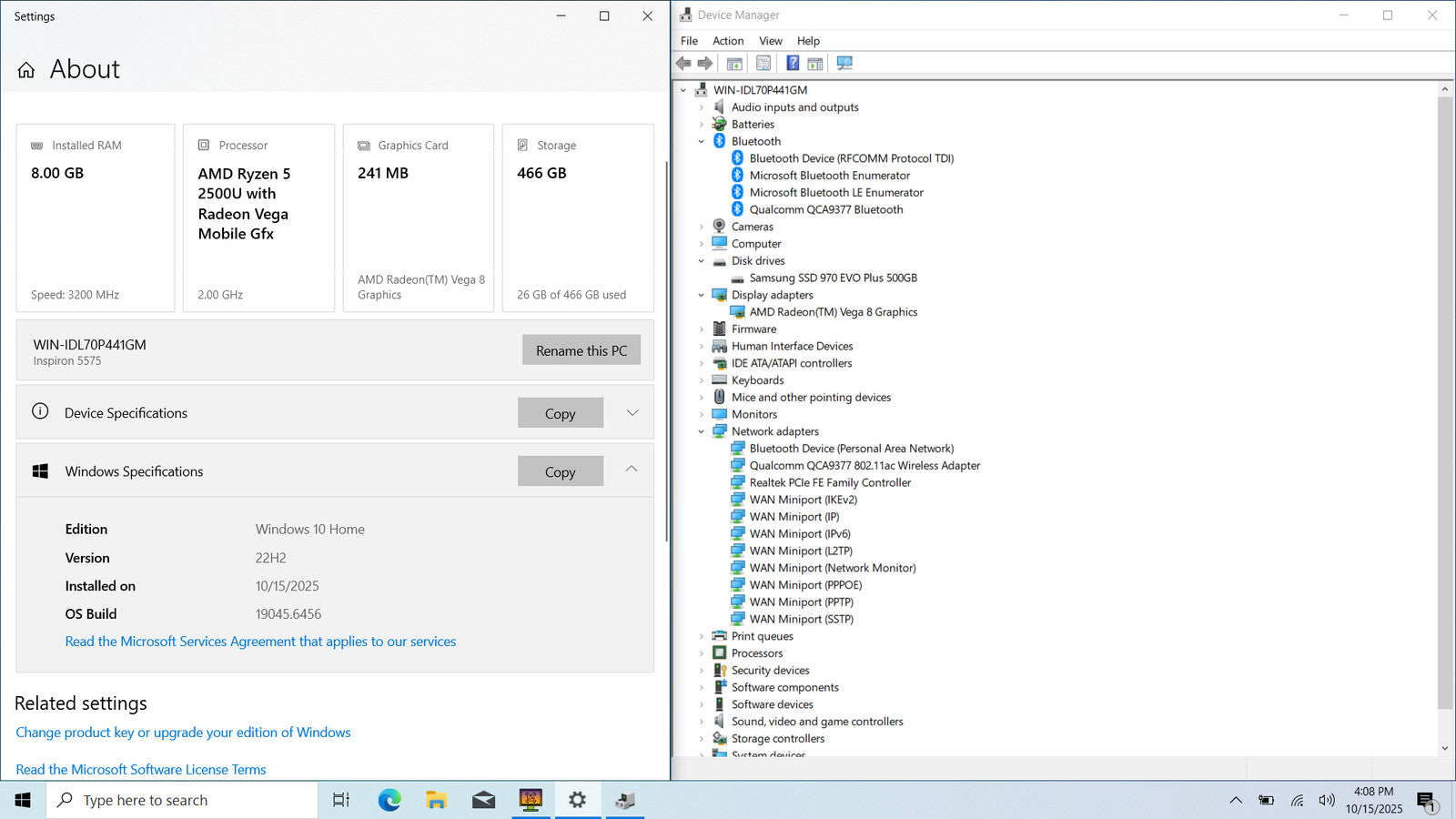The height and width of the screenshot is (819, 1456).
Task: Click the blue Help toolbar icon
Action: tap(793, 63)
